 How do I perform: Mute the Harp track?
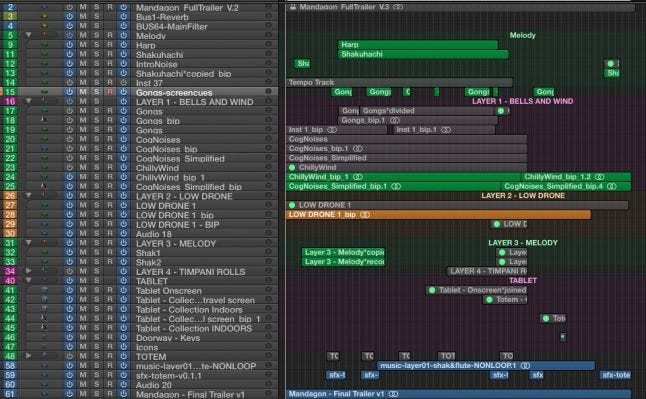pyautogui.click(x=83, y=45)
